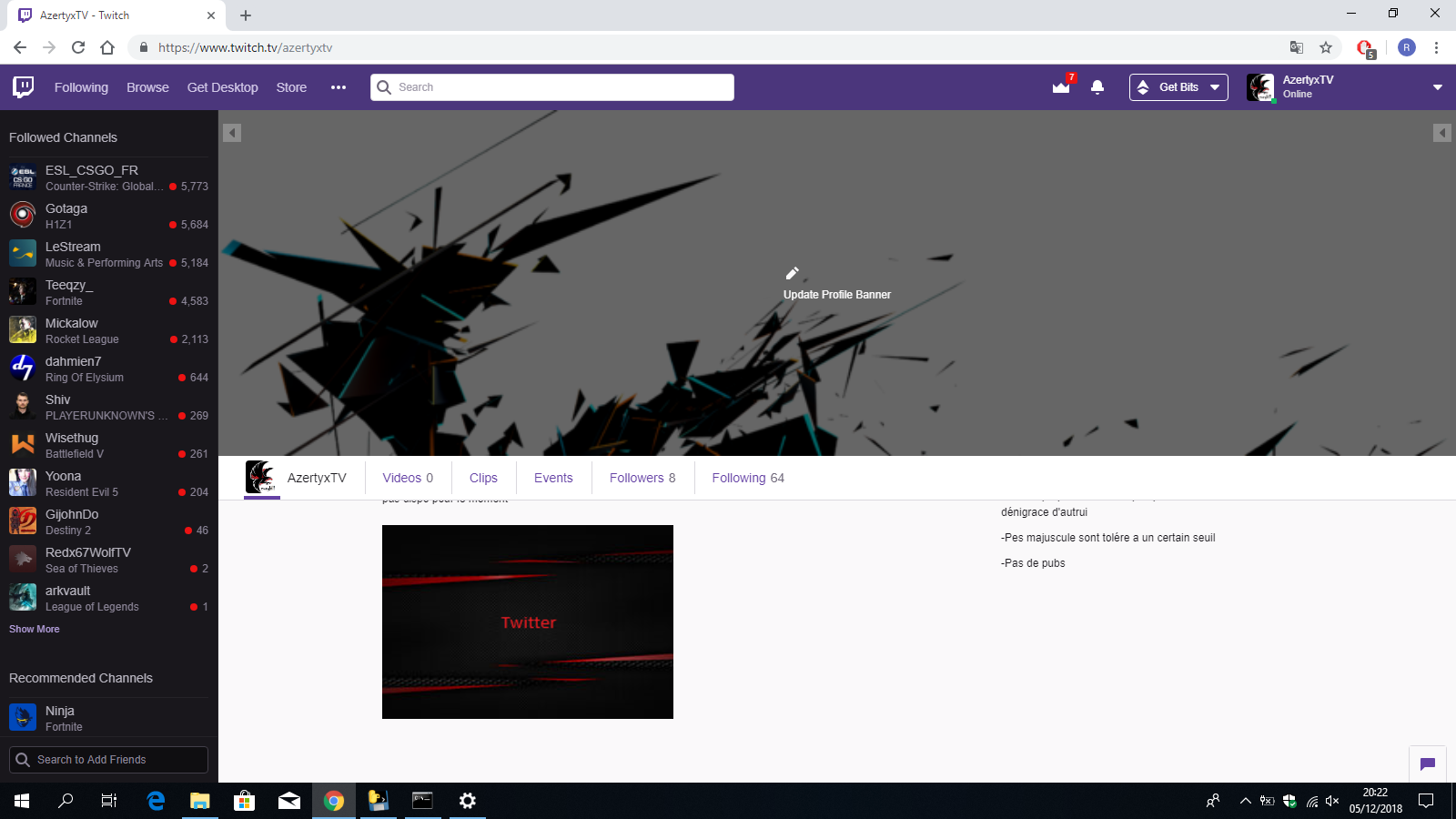Click Show More followed channels
Screen dimensions: 1456x819
tap(35, 629)
